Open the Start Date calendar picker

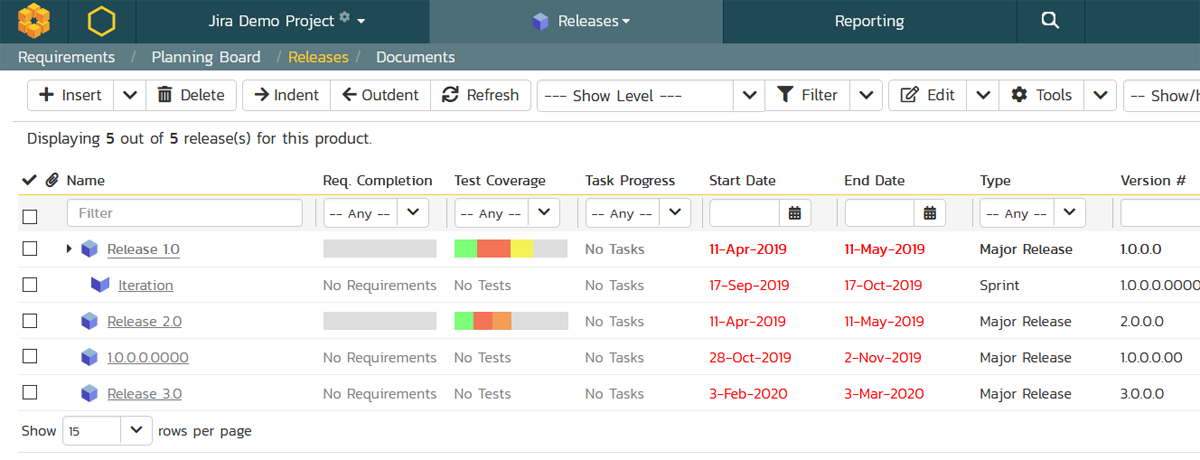coord(795,213)
